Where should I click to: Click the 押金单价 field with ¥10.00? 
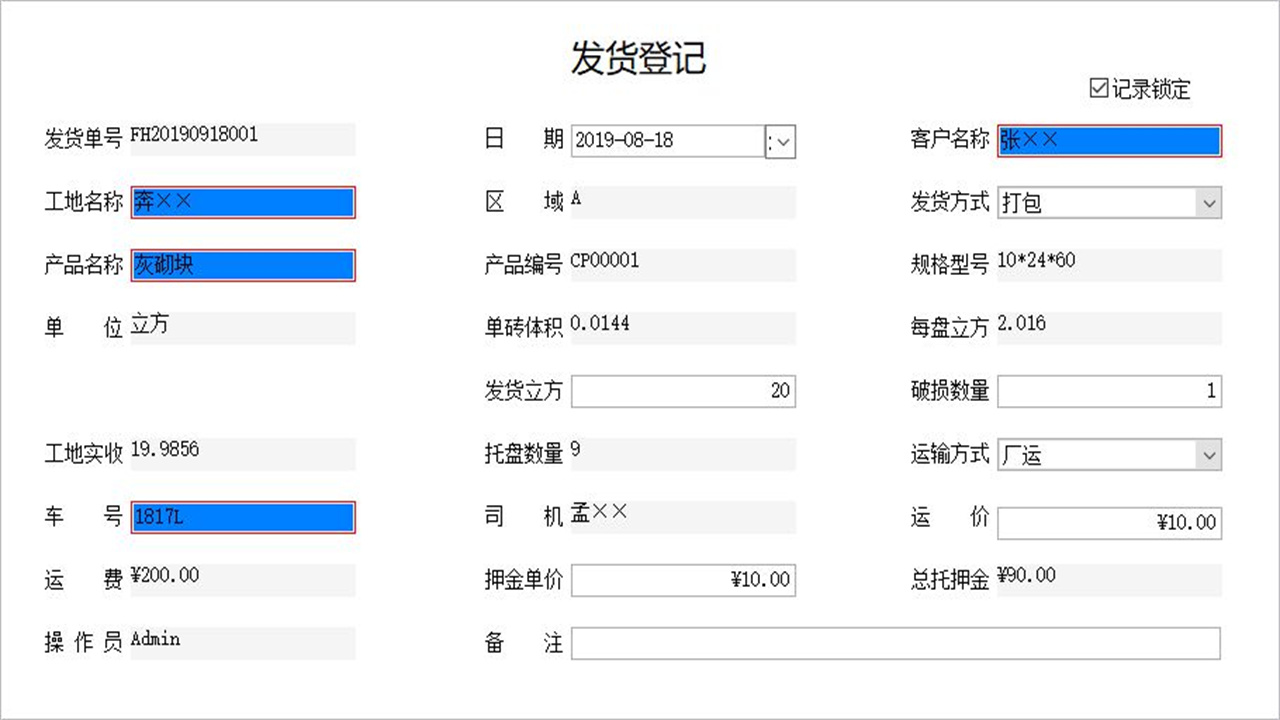coord(683,580)
